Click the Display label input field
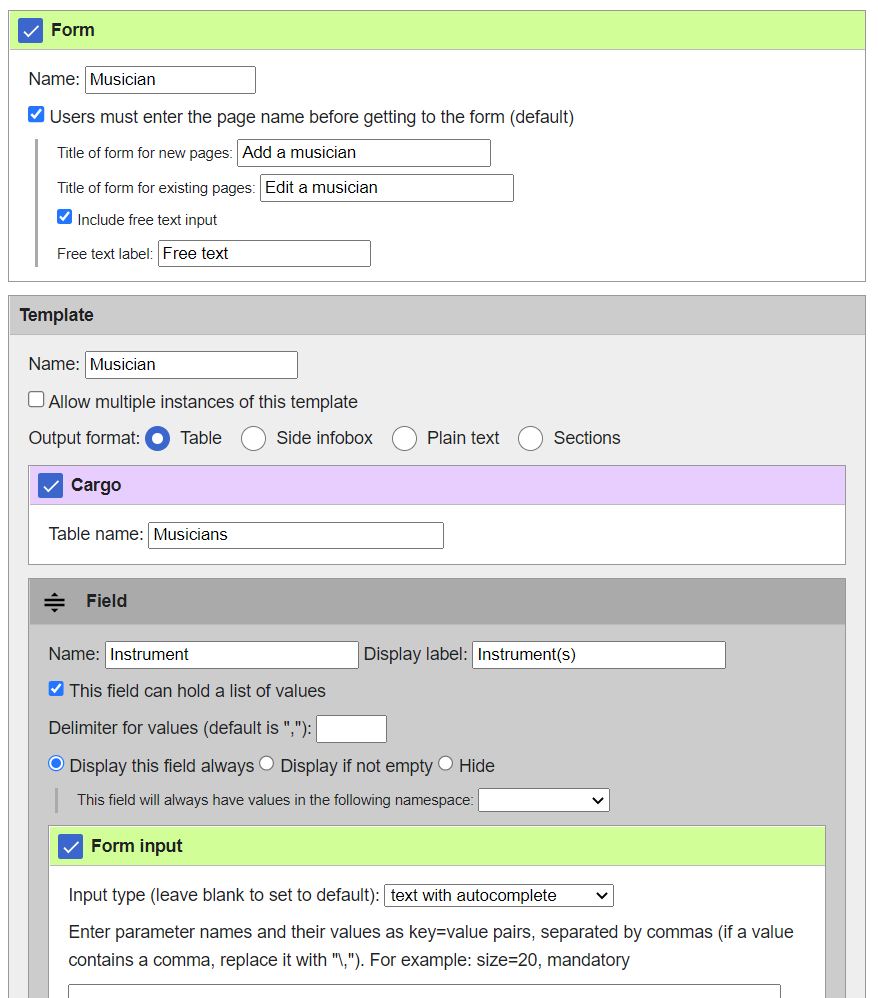 point(598,655)
